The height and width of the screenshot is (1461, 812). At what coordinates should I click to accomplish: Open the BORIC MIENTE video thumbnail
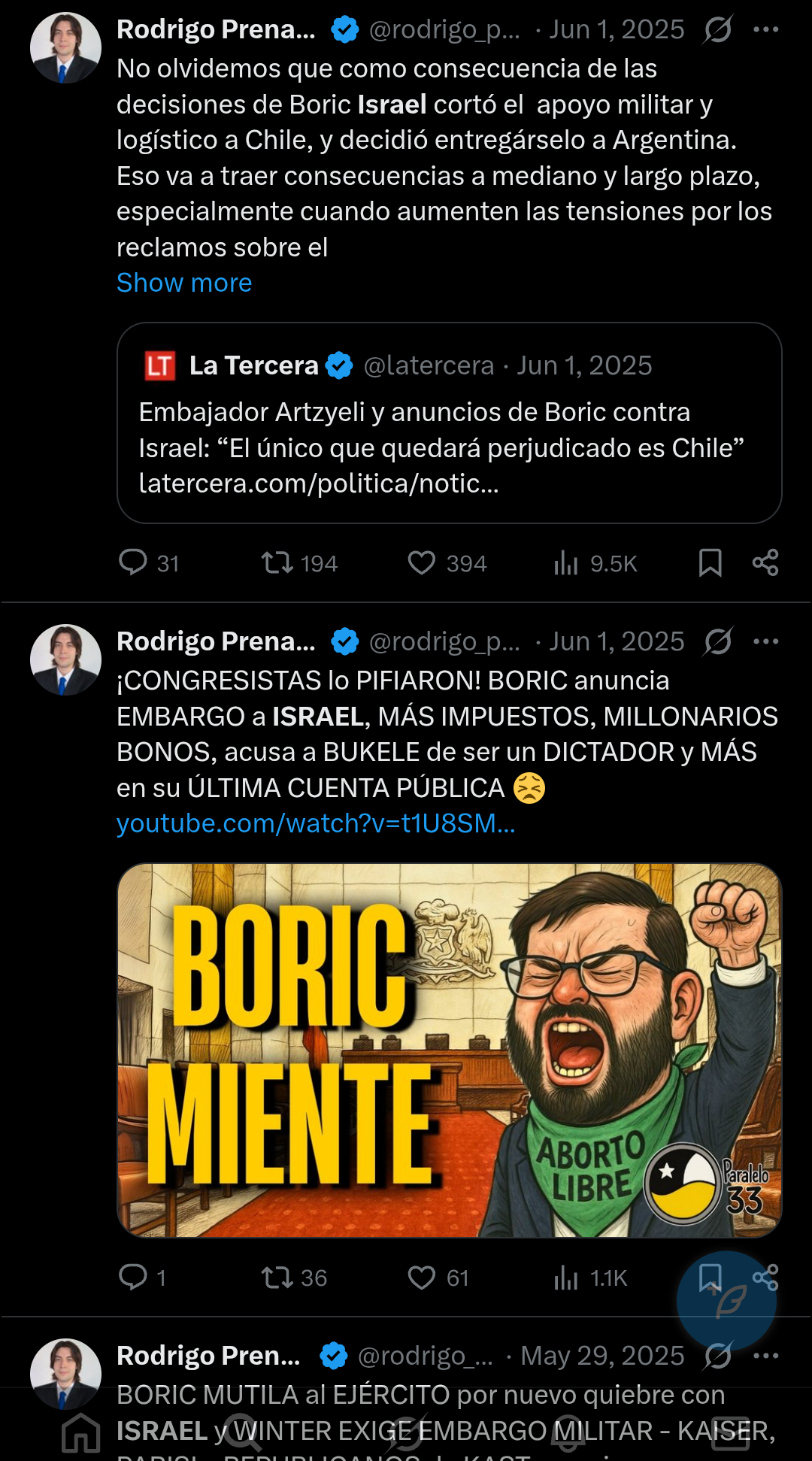[449, 1050]
